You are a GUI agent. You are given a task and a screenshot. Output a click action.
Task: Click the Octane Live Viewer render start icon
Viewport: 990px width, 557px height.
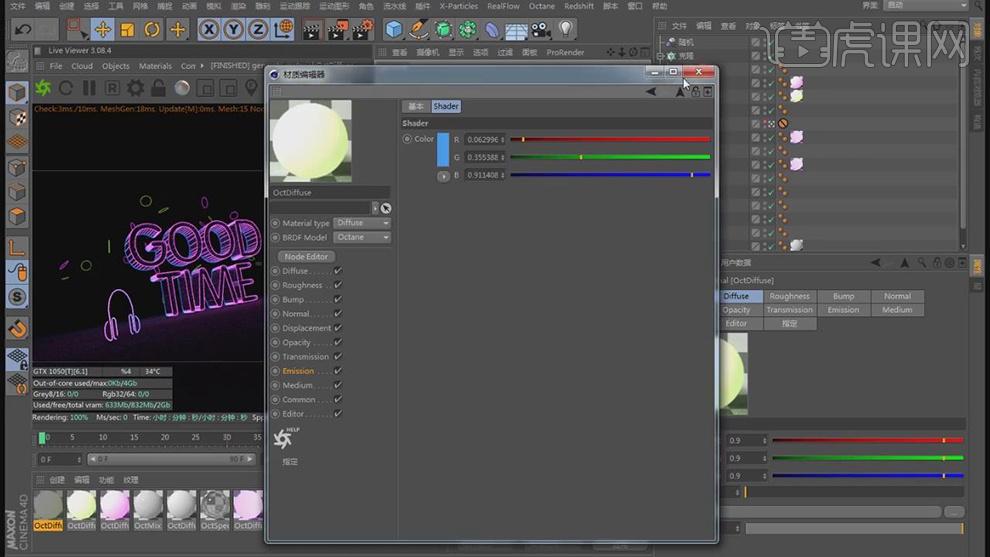43,88
